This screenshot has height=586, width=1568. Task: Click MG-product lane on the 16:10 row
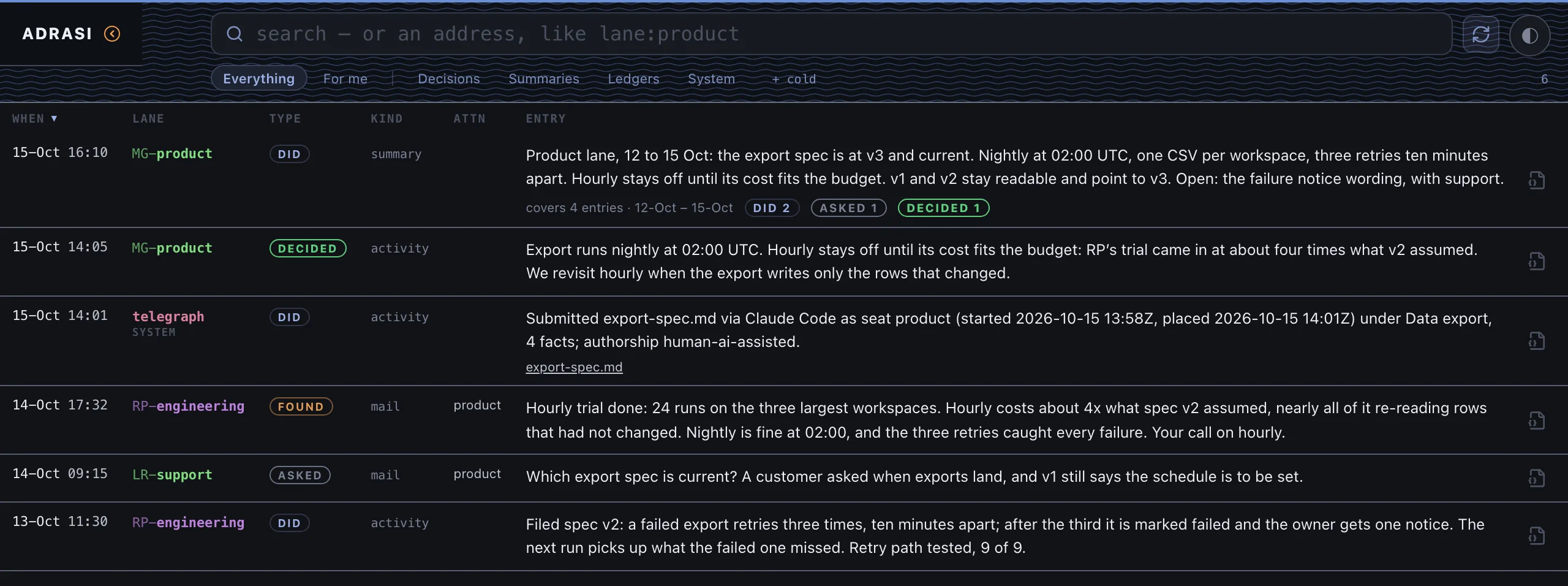tap(172, 153)
